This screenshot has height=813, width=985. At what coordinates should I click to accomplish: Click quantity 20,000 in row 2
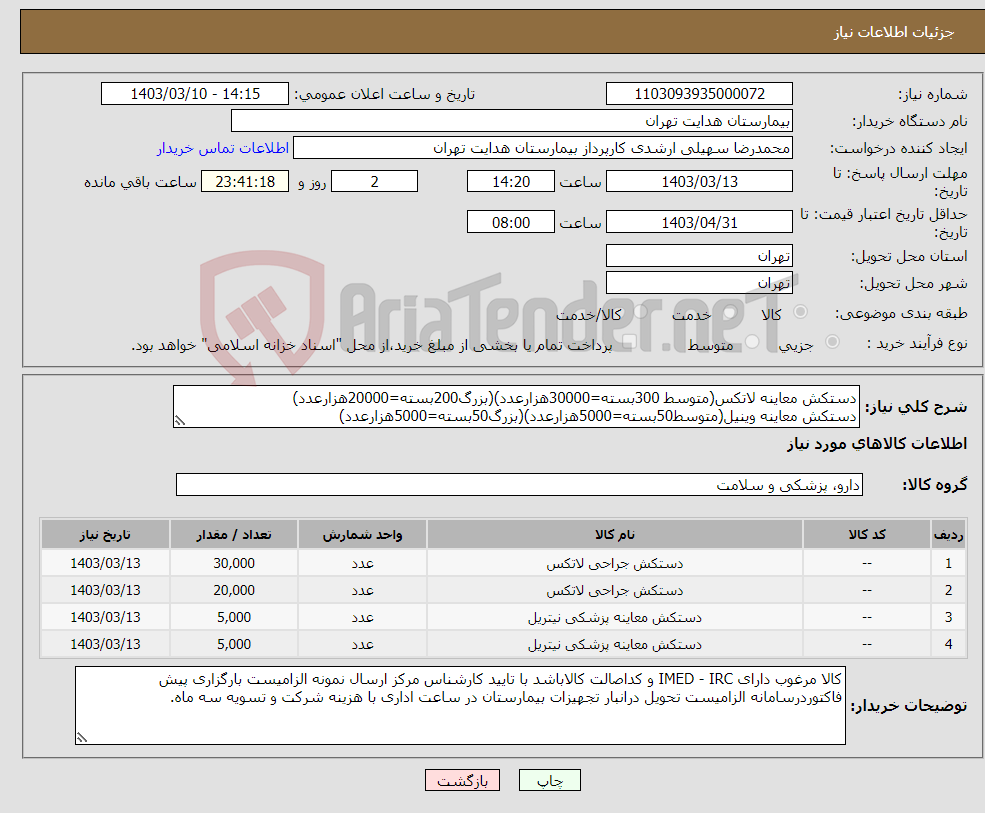234,591
